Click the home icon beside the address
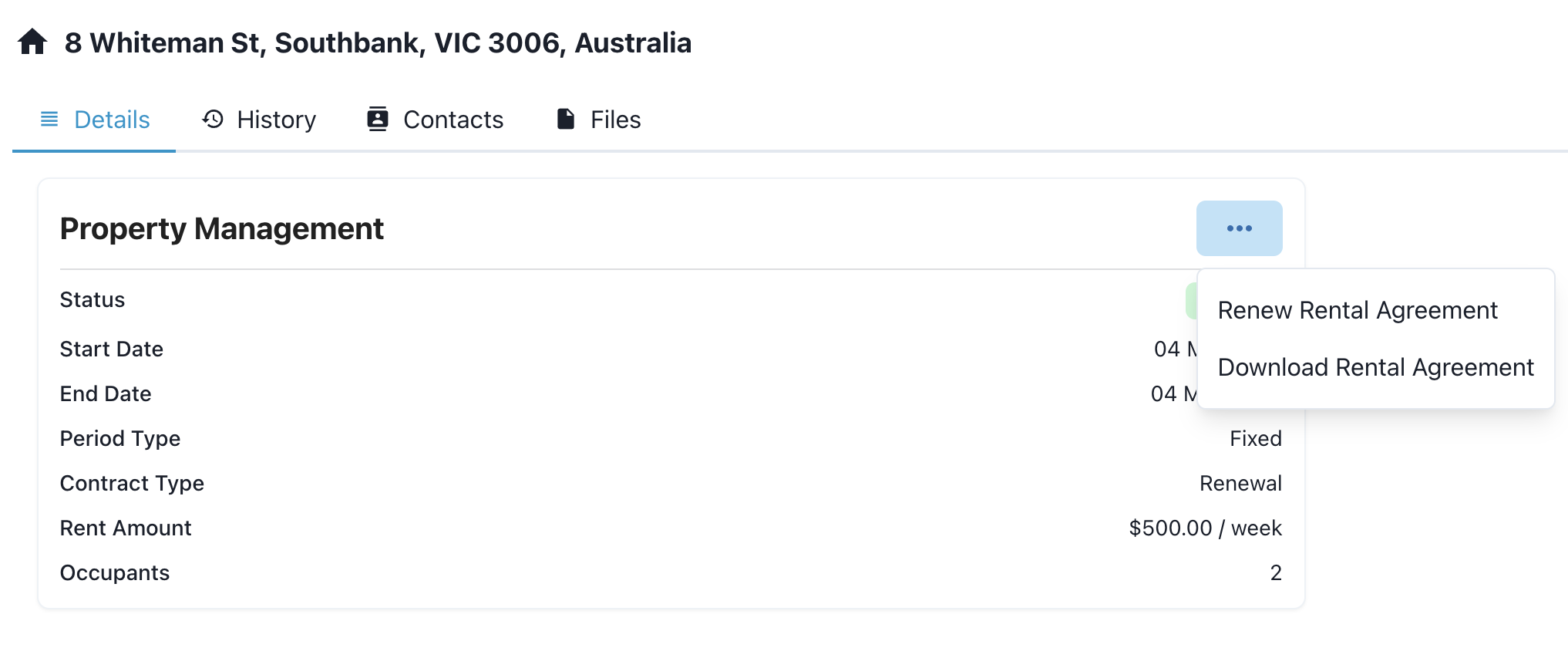This screenshot has height=648, width=1568. [32, 42]
